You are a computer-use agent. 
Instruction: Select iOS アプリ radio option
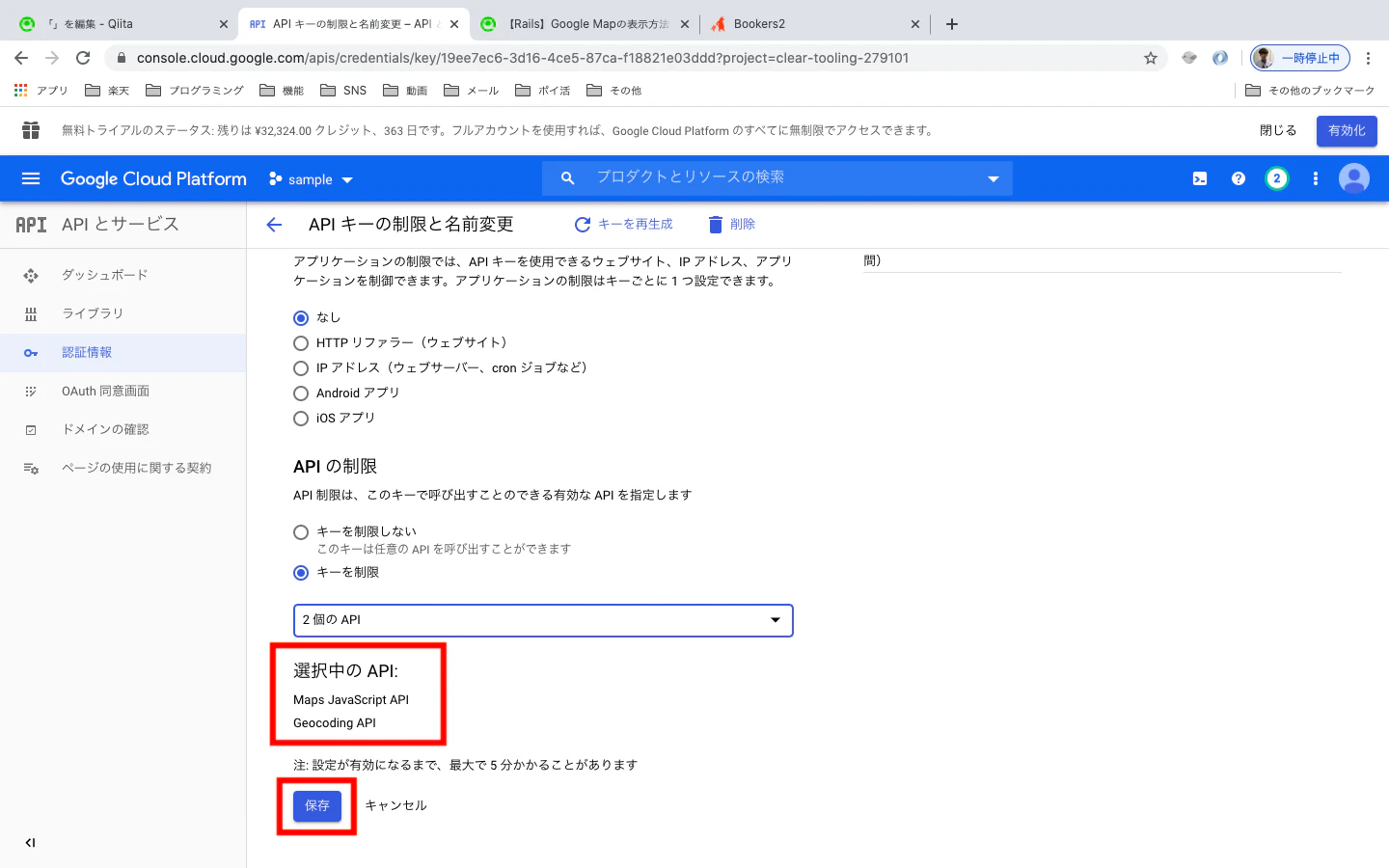click(x=301, y=419)
